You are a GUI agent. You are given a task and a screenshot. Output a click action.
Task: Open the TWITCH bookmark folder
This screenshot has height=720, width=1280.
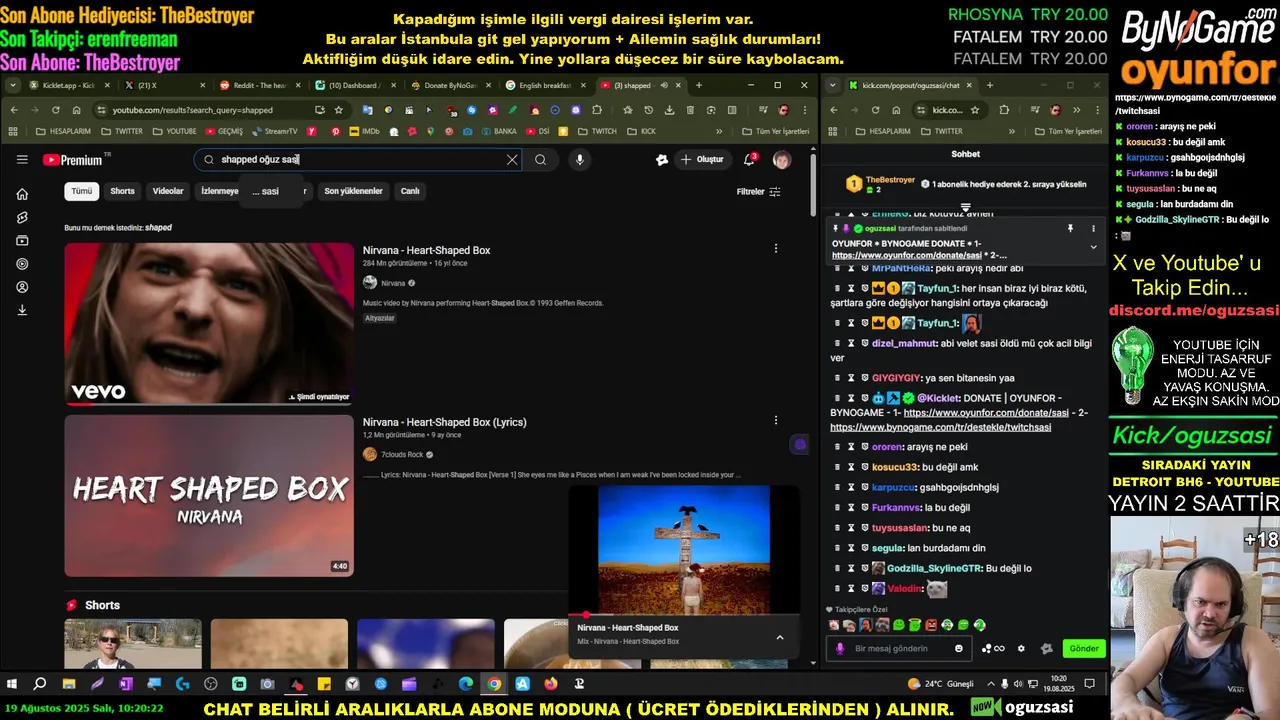[597, 131]
